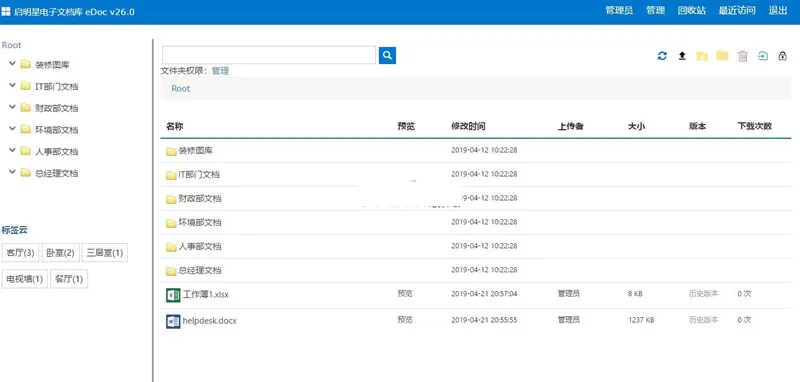The height and width of the screenshot is (382, 800).
Task: Select 人事部文档 folder in the sidebar tree
Action: (x=56, y=151)
